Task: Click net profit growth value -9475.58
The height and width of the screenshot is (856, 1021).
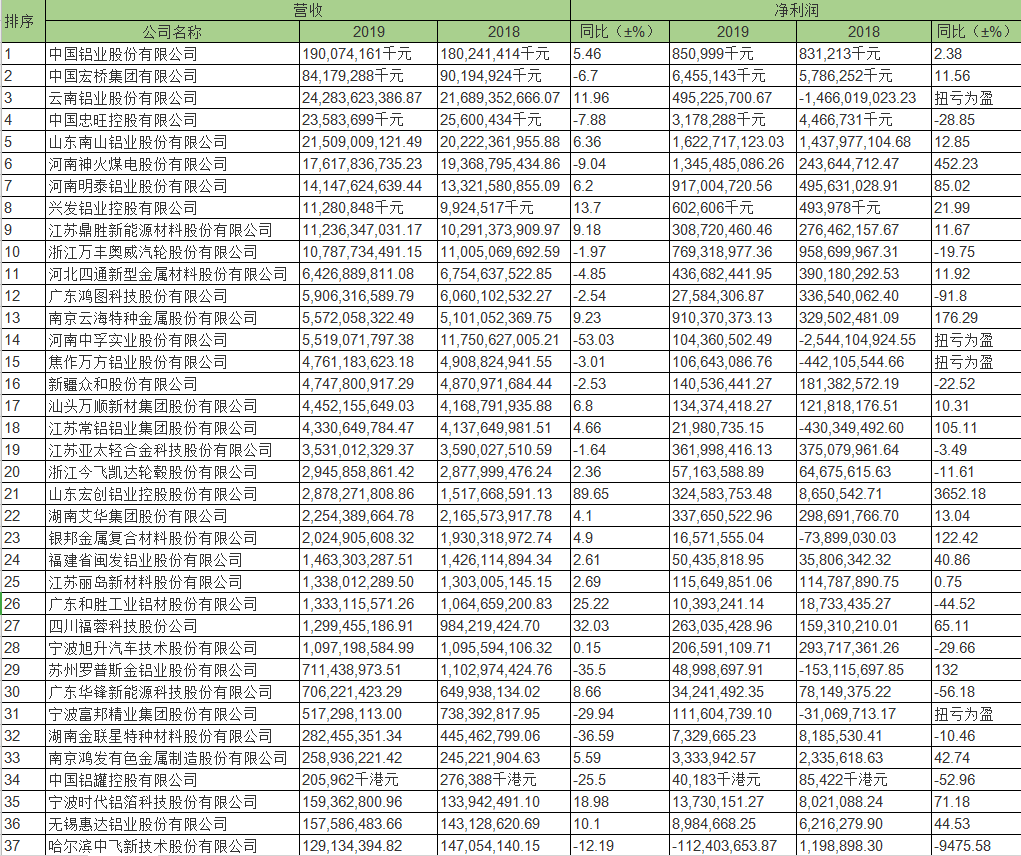Action: click(x=977, y=846)
